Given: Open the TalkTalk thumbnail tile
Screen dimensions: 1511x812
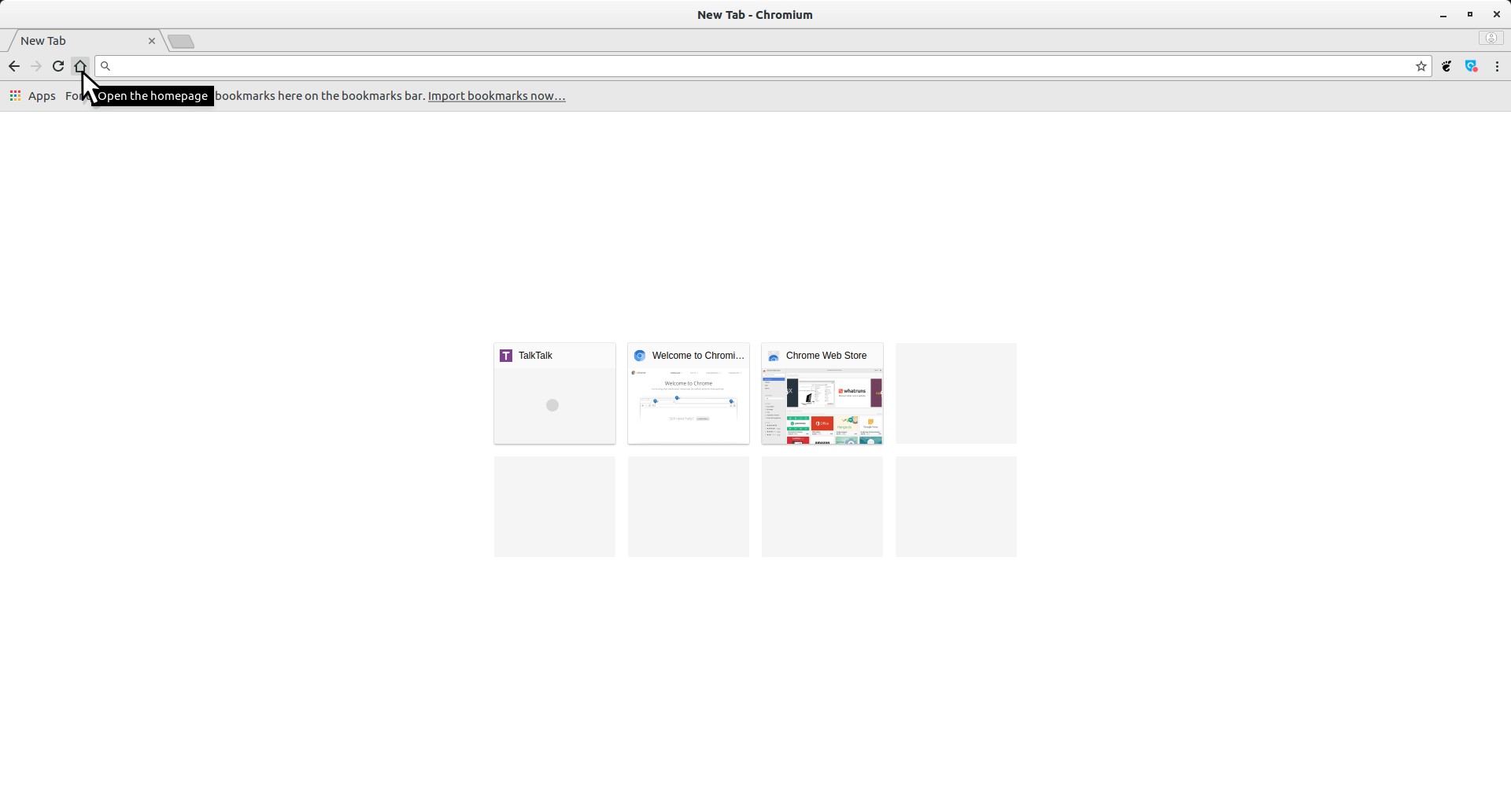Looking at the screenshot, I should coord(555,394).
